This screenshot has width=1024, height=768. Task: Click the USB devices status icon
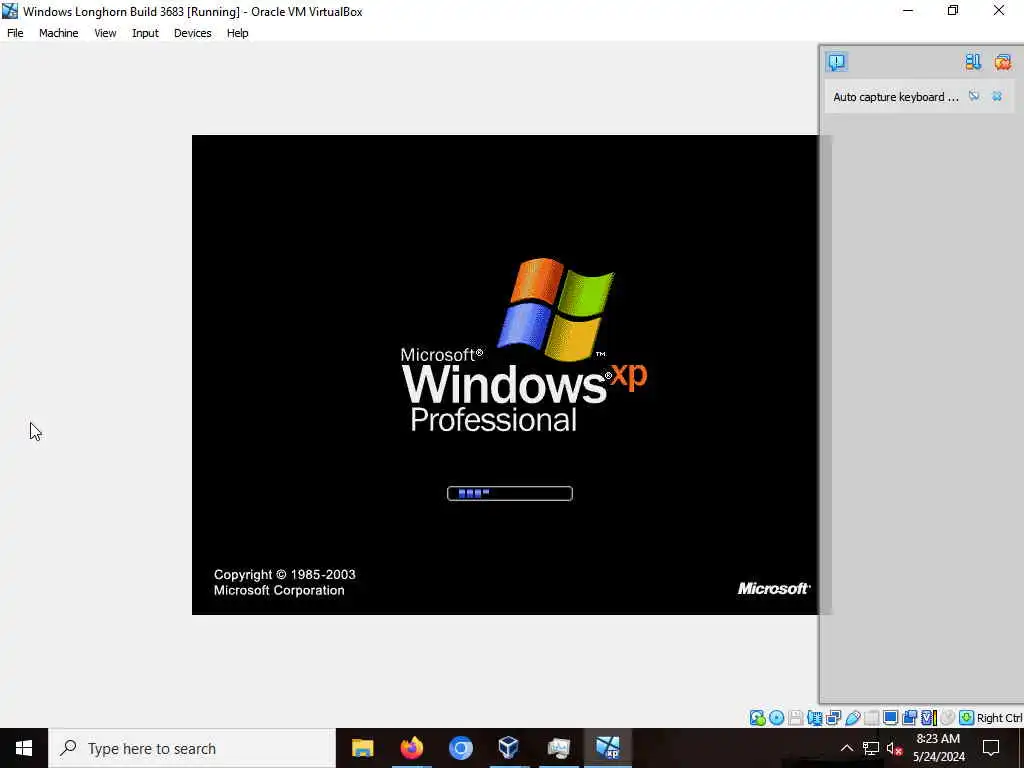click(x=853, y=718)
